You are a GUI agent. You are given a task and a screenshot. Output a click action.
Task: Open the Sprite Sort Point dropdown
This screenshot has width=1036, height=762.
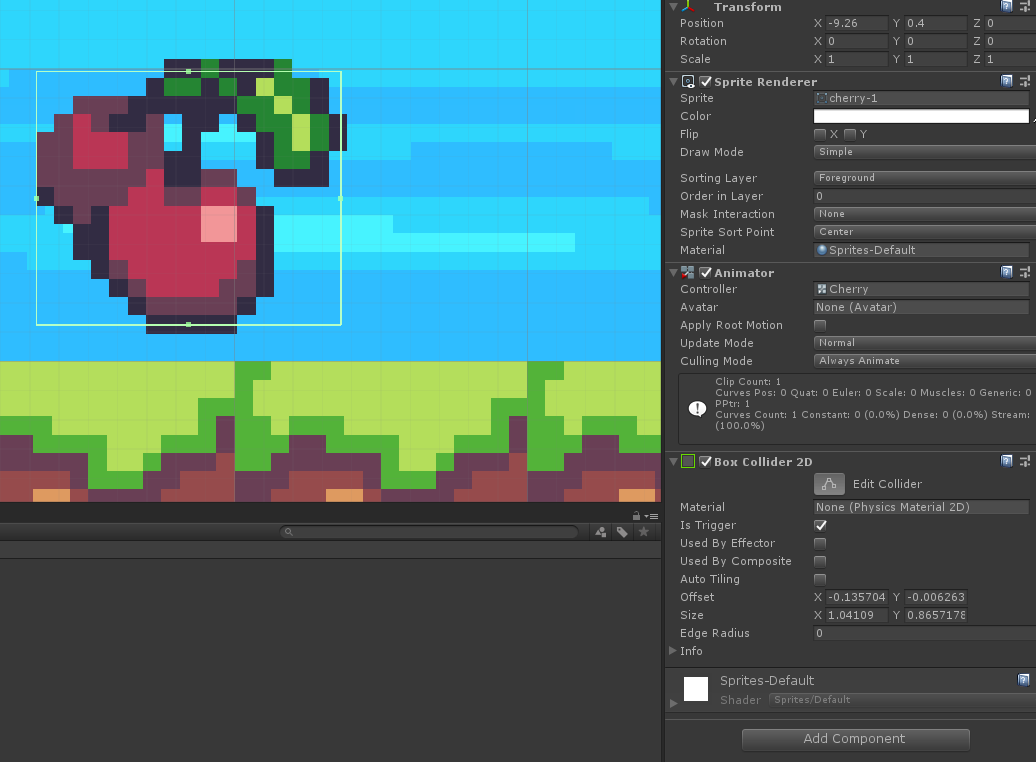coord(924,232)
